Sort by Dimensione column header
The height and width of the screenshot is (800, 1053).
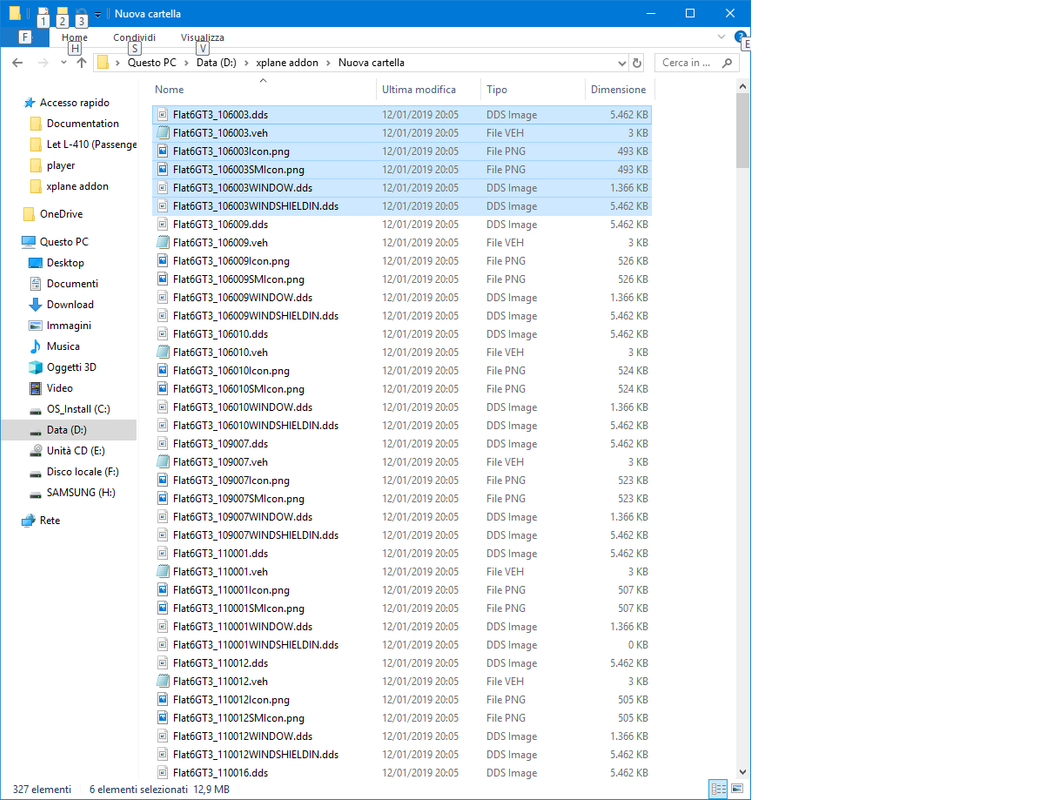click(619, 89)
